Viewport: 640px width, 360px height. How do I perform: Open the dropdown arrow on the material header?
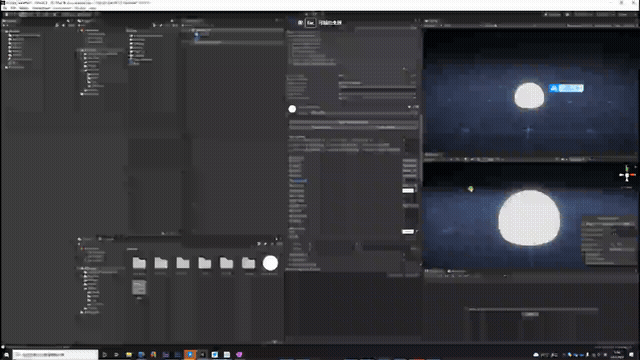(x=409, y=107)
